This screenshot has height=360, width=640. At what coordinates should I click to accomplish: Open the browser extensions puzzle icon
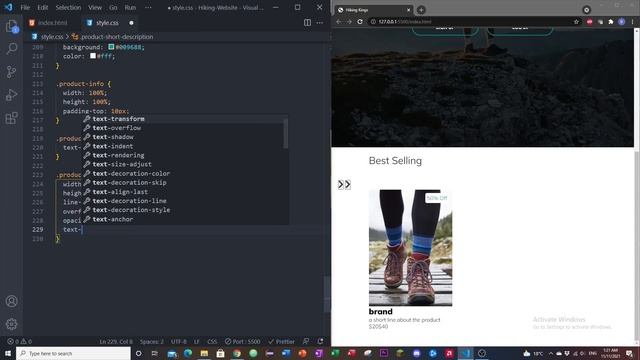coord(611,22)
